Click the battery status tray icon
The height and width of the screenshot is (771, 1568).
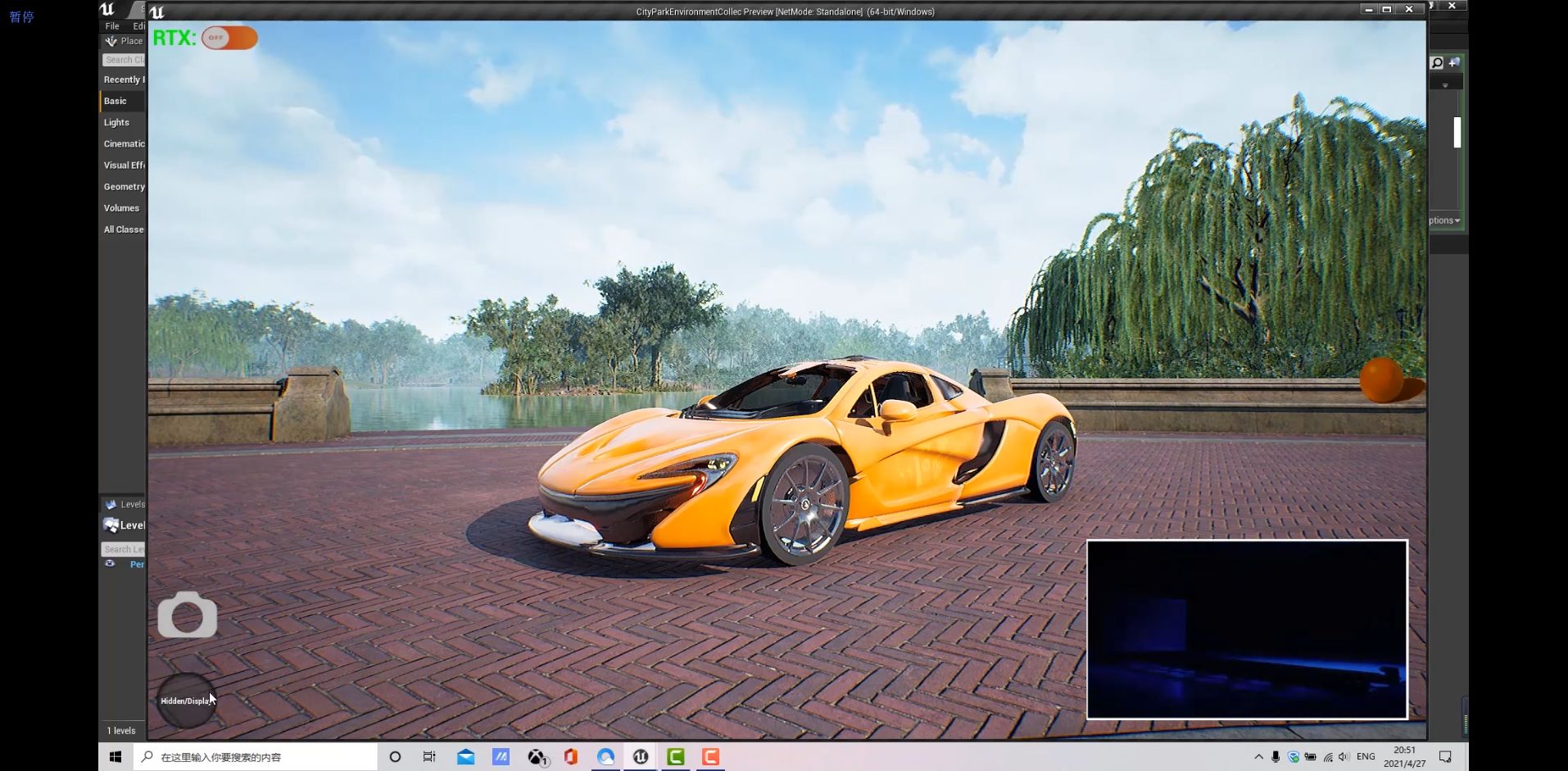tap(1310, 756)
